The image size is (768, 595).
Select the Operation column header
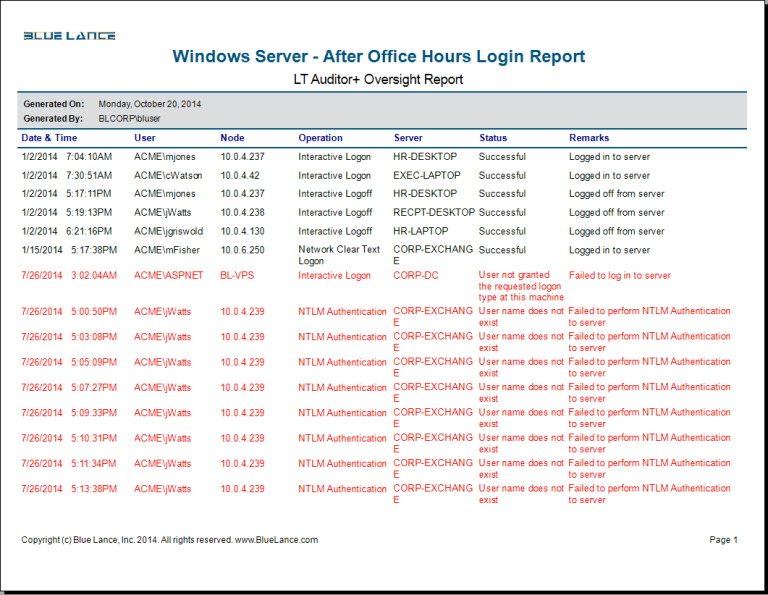(x=320, y=138)
